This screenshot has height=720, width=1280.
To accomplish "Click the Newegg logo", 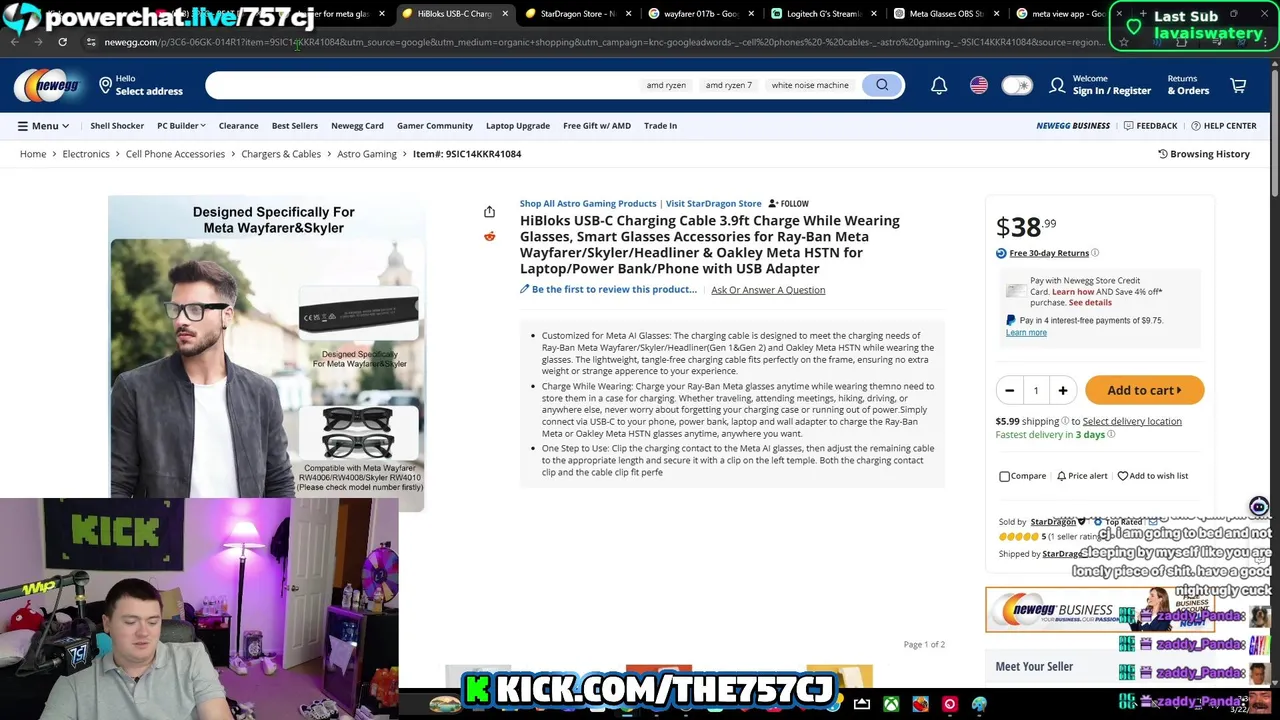I will 48,85.
